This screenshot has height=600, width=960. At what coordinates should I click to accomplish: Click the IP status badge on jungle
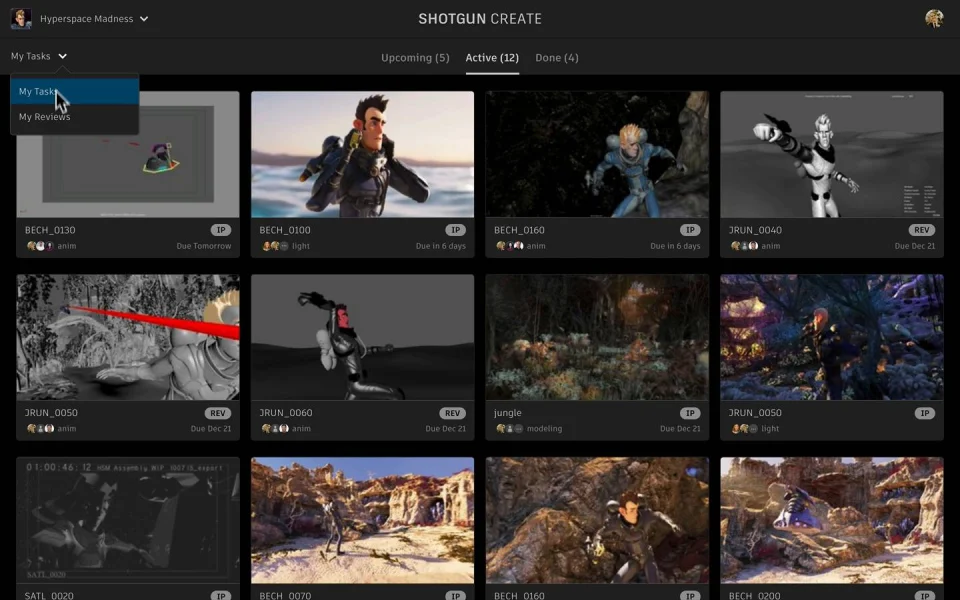690,413
